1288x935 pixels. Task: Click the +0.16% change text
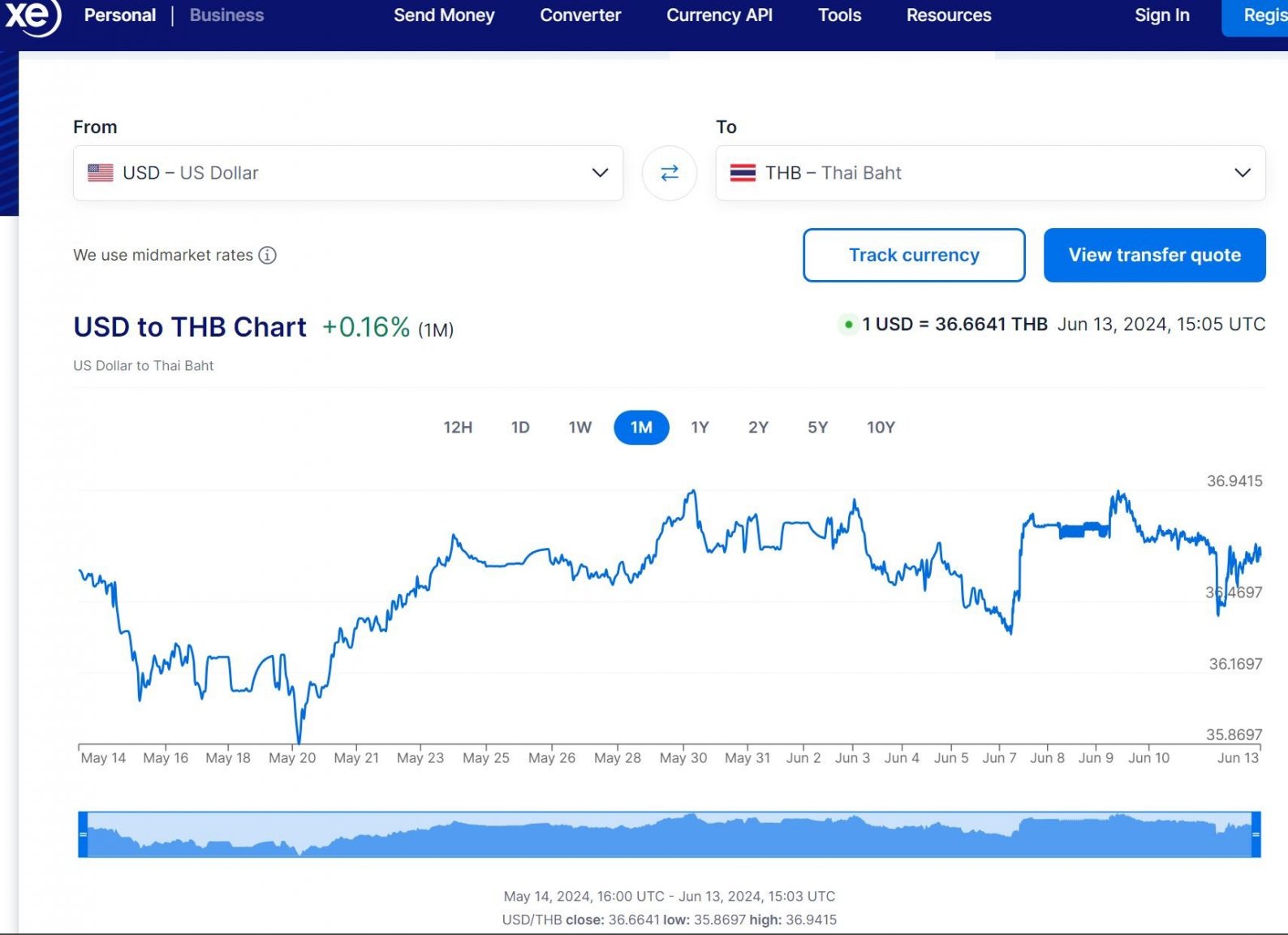click(366, 327)
